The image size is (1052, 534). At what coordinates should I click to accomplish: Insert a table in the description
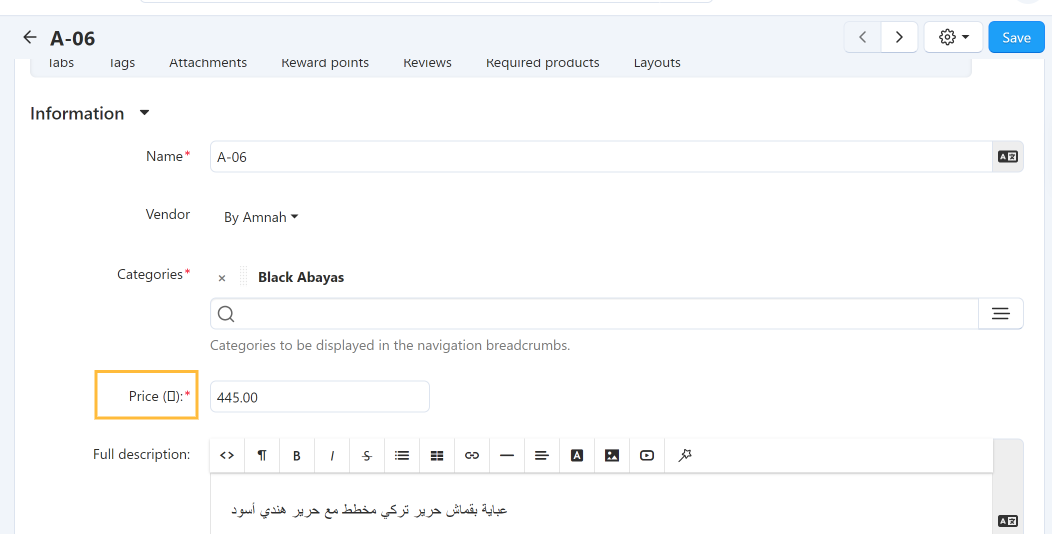coord(437,456)
